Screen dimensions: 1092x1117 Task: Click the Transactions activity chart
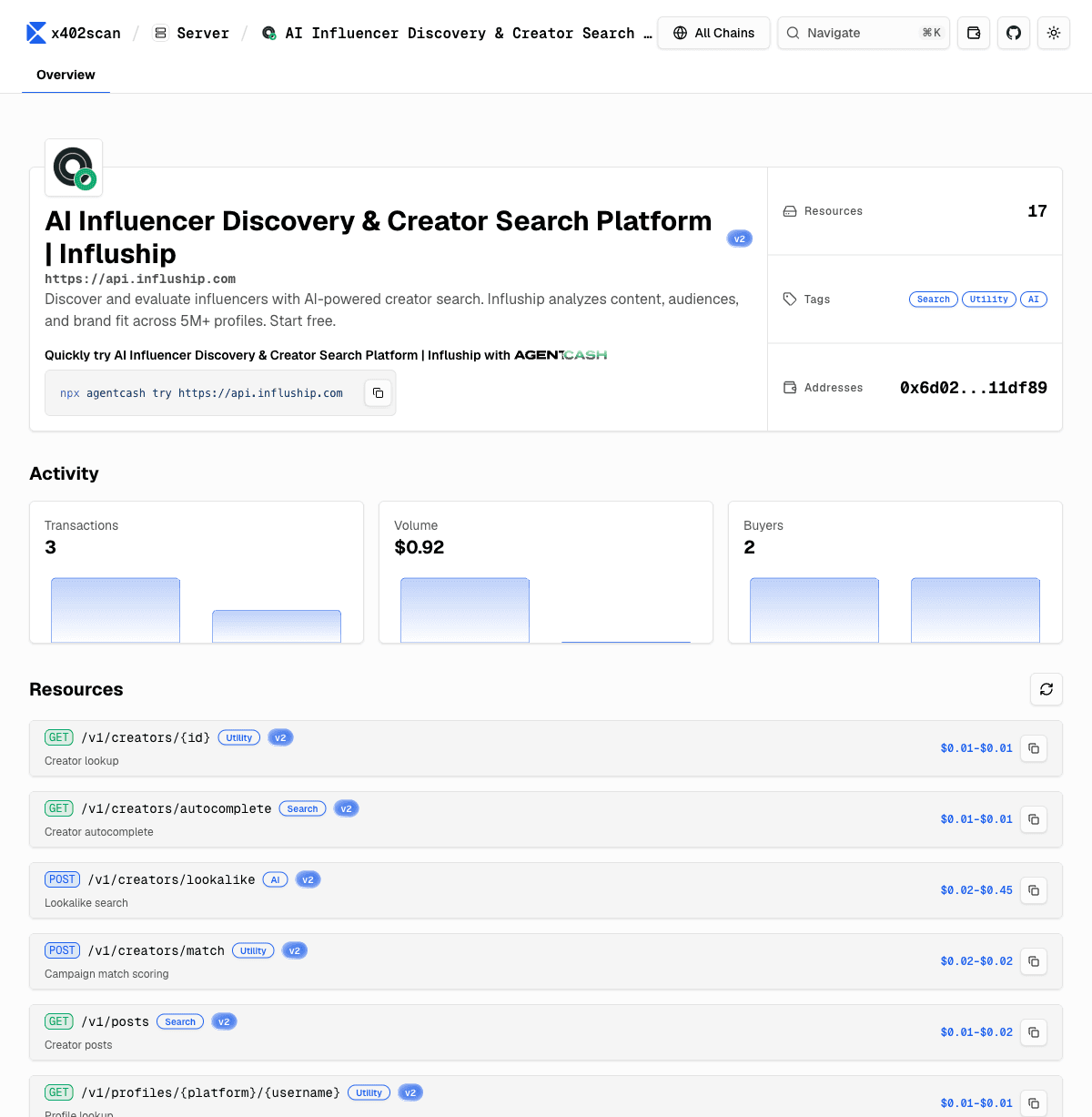pyautogui.click(x=197, y=610)
